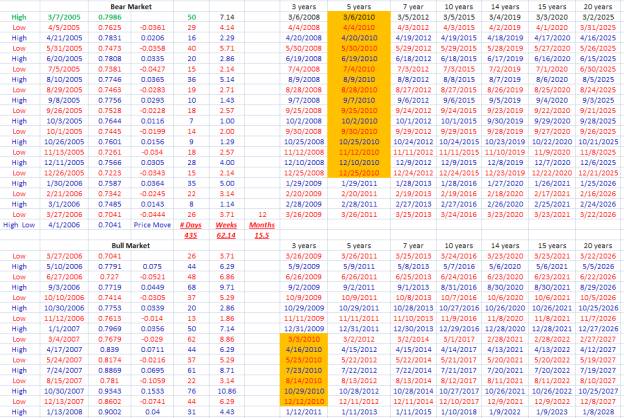Viewport: 624px width, 418px height.
Task: Select the price cell 0.7485
Action: pos(110,204)
